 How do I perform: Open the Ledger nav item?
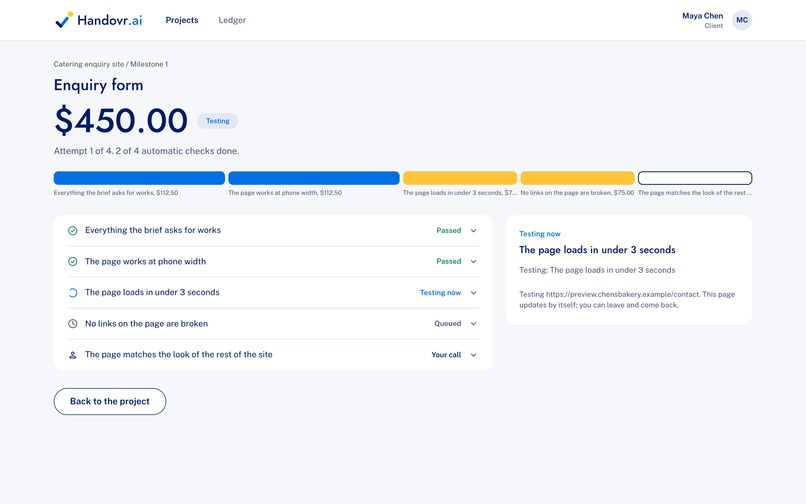[x=232, y=20]
